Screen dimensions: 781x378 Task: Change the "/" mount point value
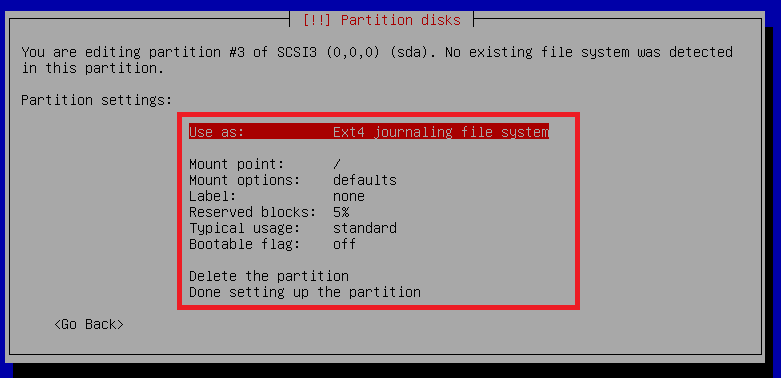point(337,164)
